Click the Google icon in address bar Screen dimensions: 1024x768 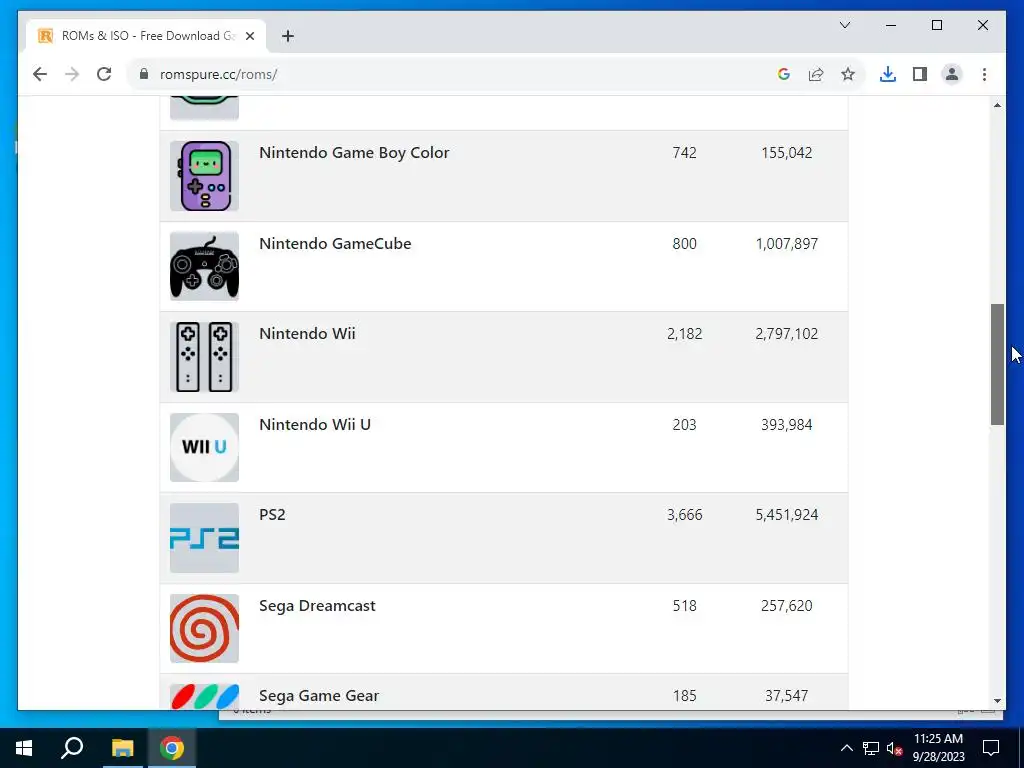784,74
